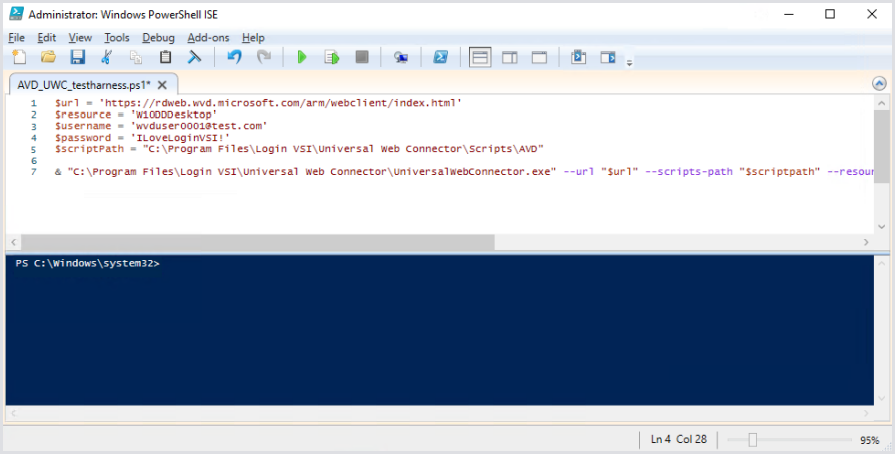Undo the last edit with the undo arrow

pos(234,58)
